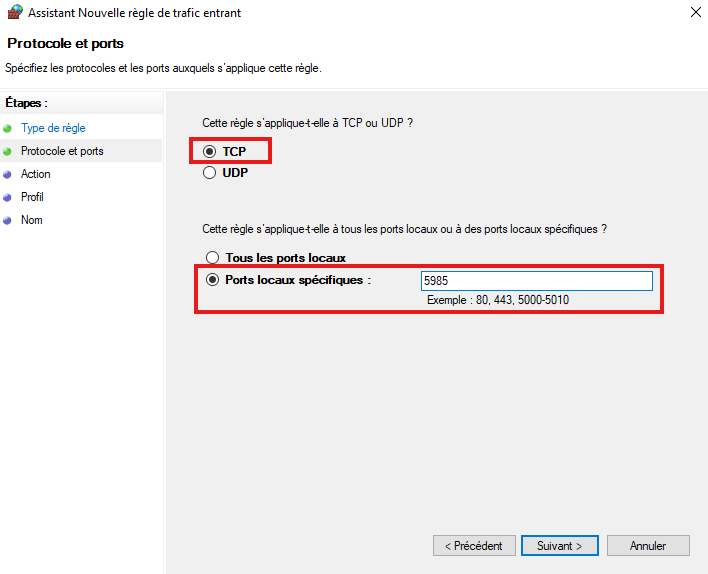Screen dimensions: 708x574
Task: Enable Ports locaux spécifiques option
Action: (x=212, y=280)
